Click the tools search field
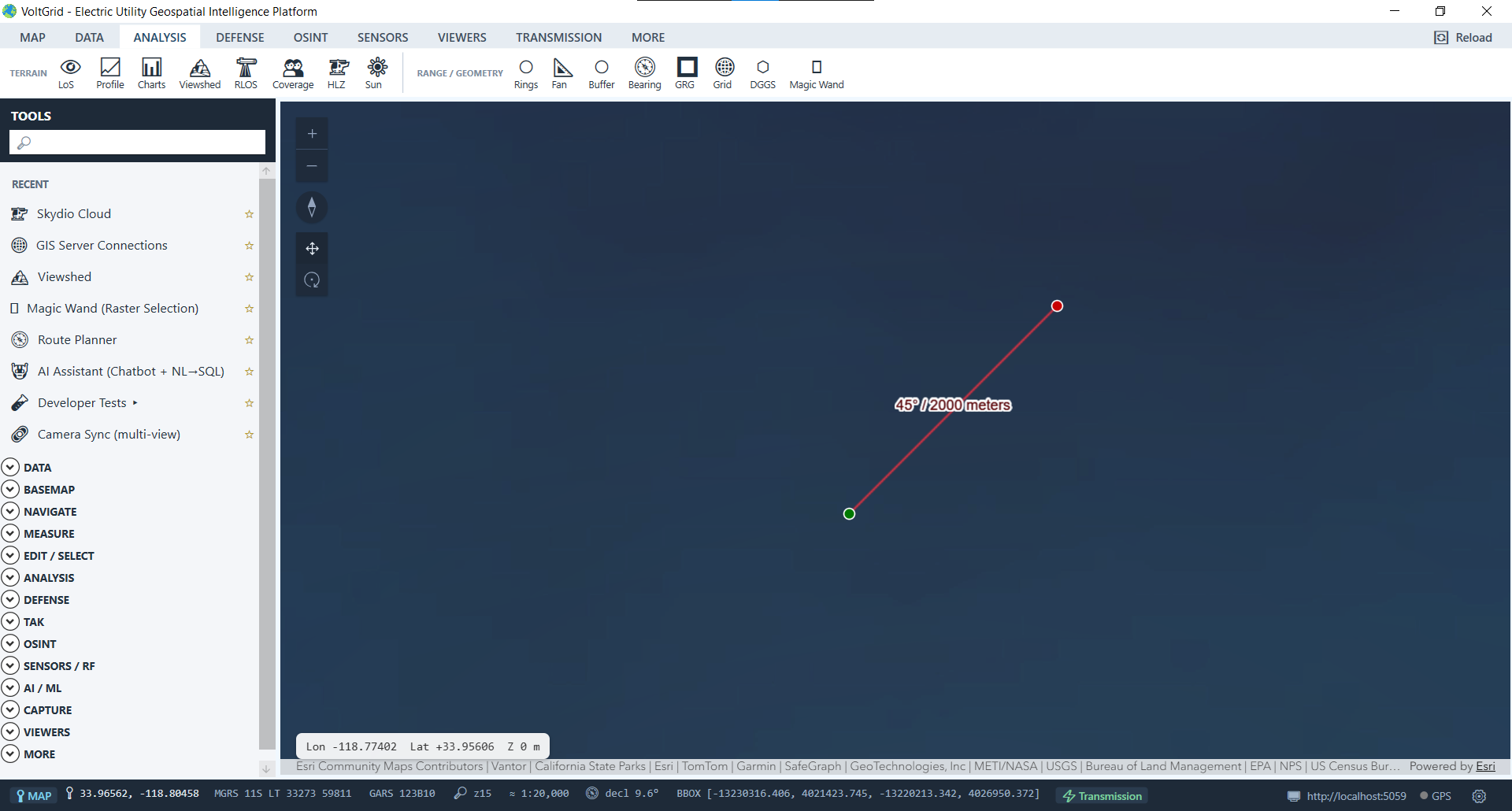This screenshot has height=811, width=1512. [x=137, y=142]
